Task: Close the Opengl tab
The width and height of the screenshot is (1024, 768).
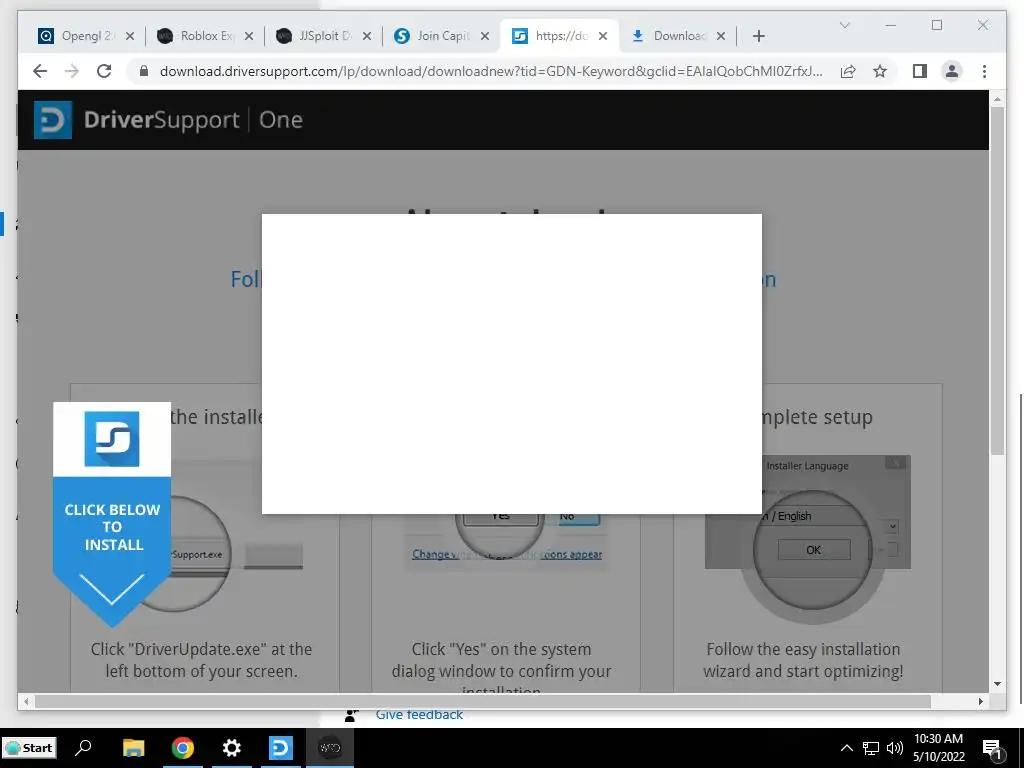Action: point(130,36)
